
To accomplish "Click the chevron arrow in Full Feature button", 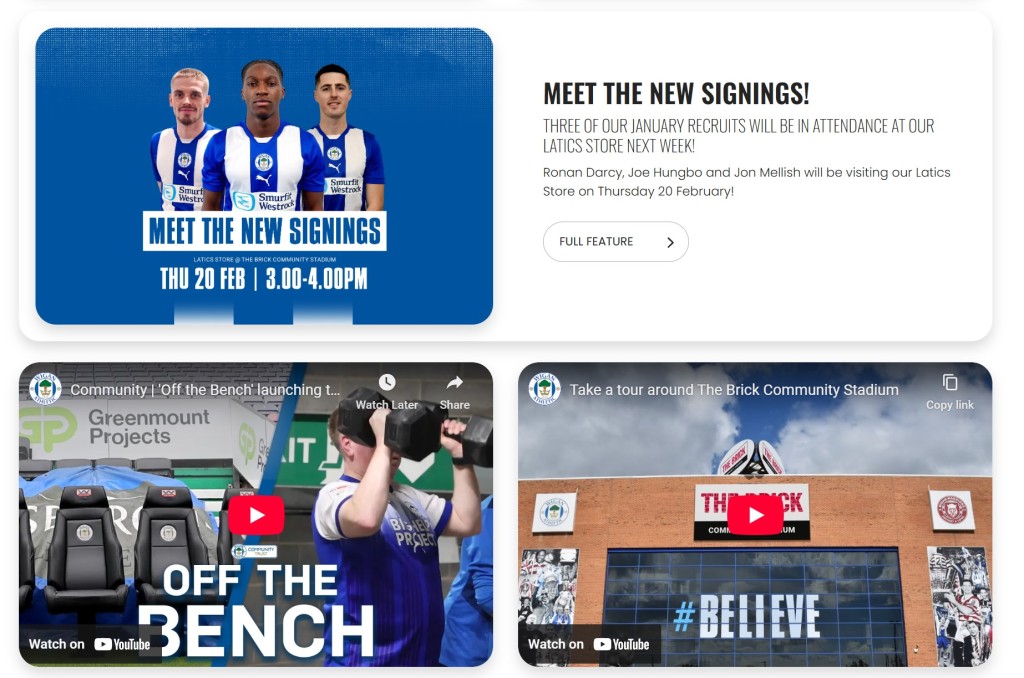I will click(x=670, y=242).
